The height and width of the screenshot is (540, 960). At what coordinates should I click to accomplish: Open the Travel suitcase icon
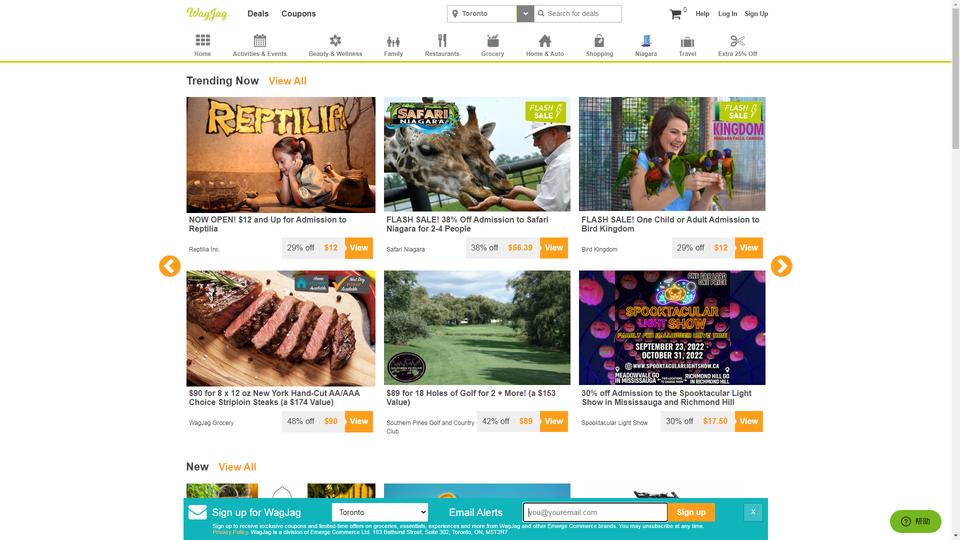[x=687, y=41]
